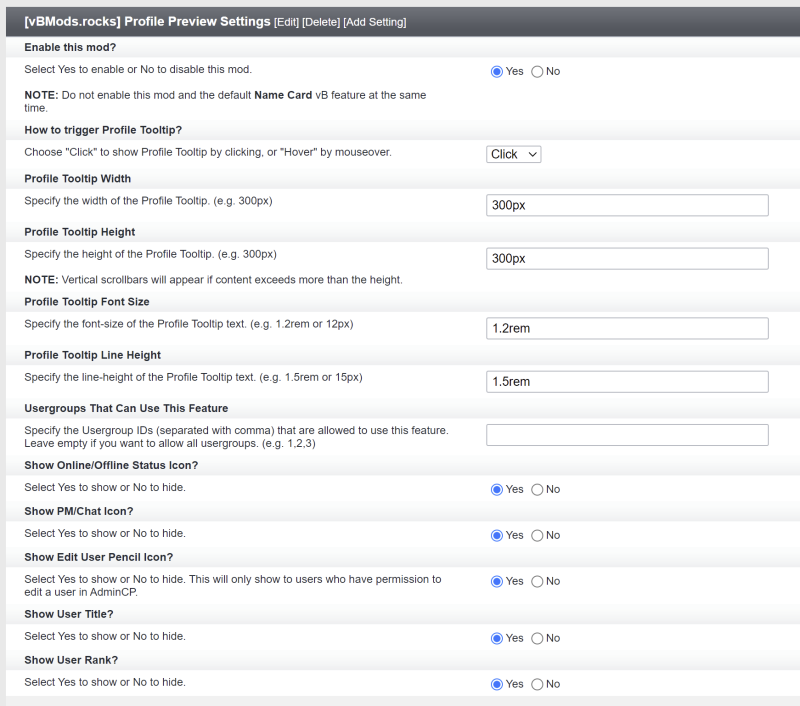The width and height of the screenshot is (800, 706).
Task: Click the 'Profile Tooltip Width' heading
Action: [x=78, y=179]
